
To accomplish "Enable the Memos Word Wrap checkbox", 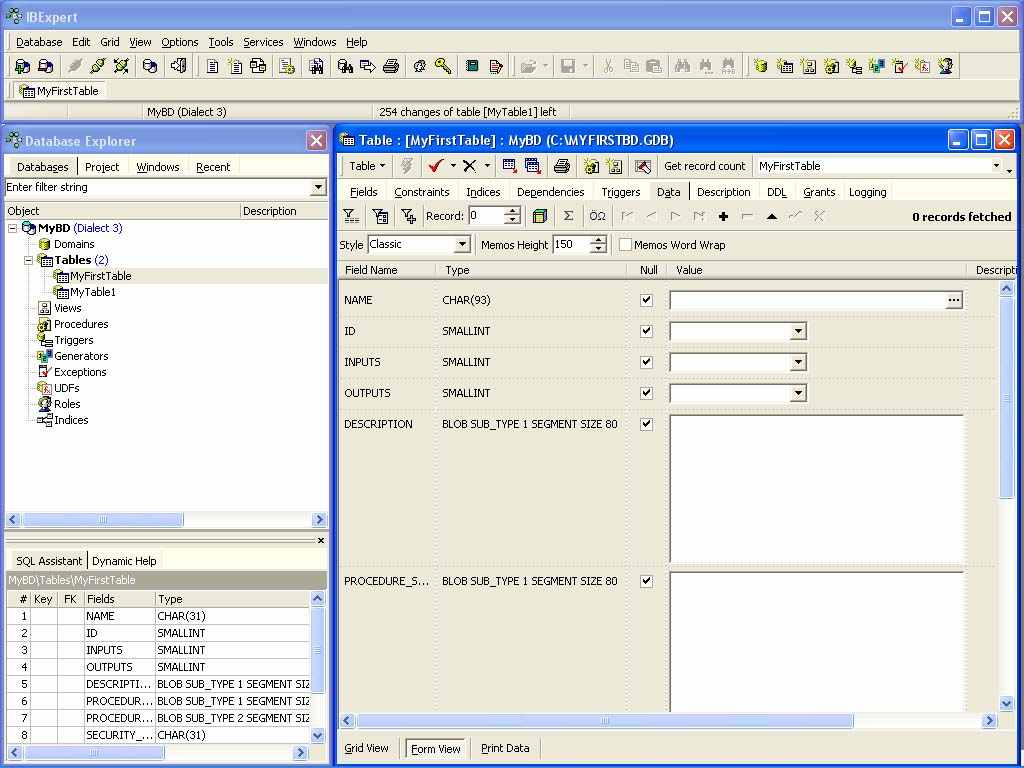I will [x=626, y=245].
